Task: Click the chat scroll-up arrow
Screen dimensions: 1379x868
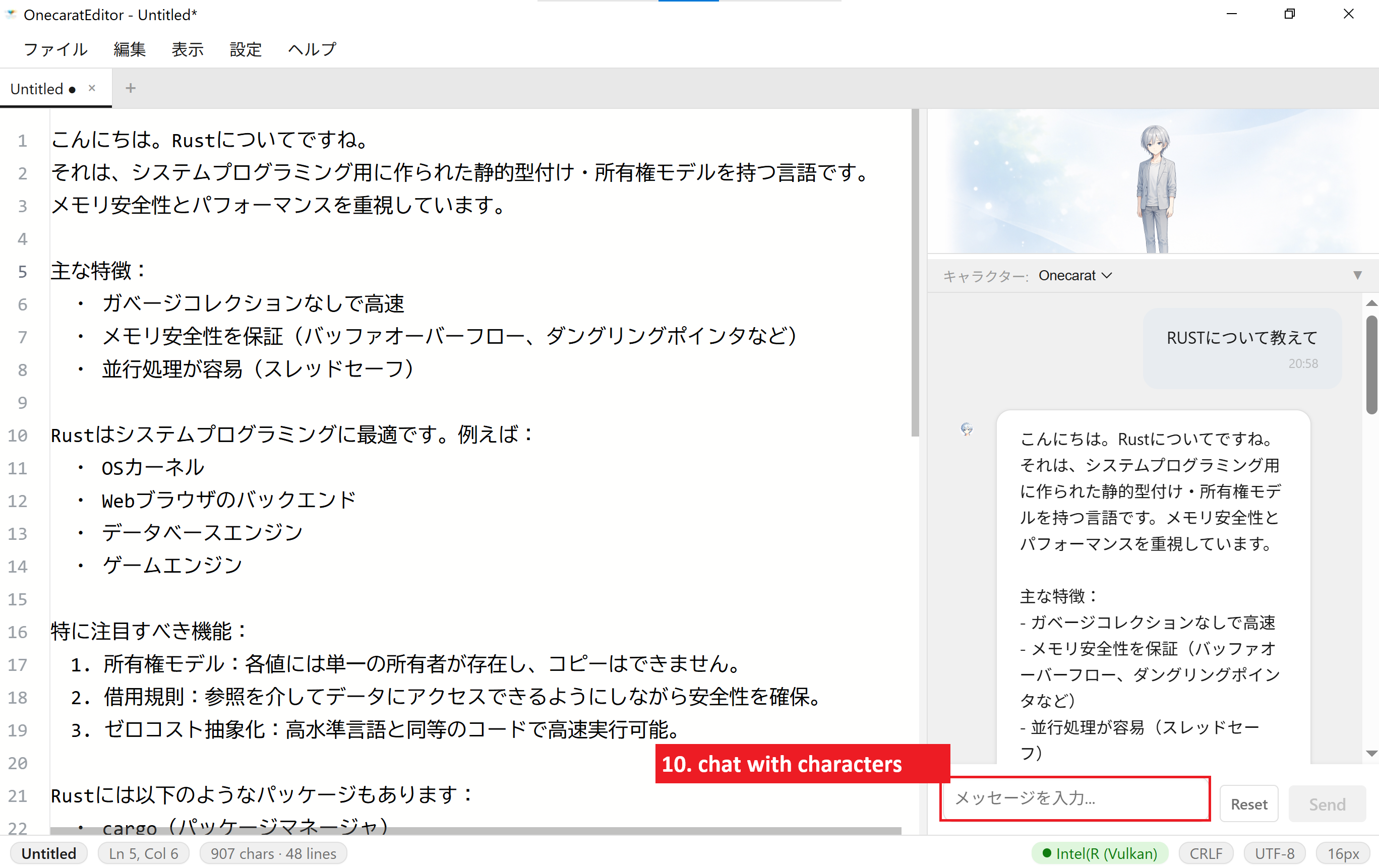Action: (1371, 304)
